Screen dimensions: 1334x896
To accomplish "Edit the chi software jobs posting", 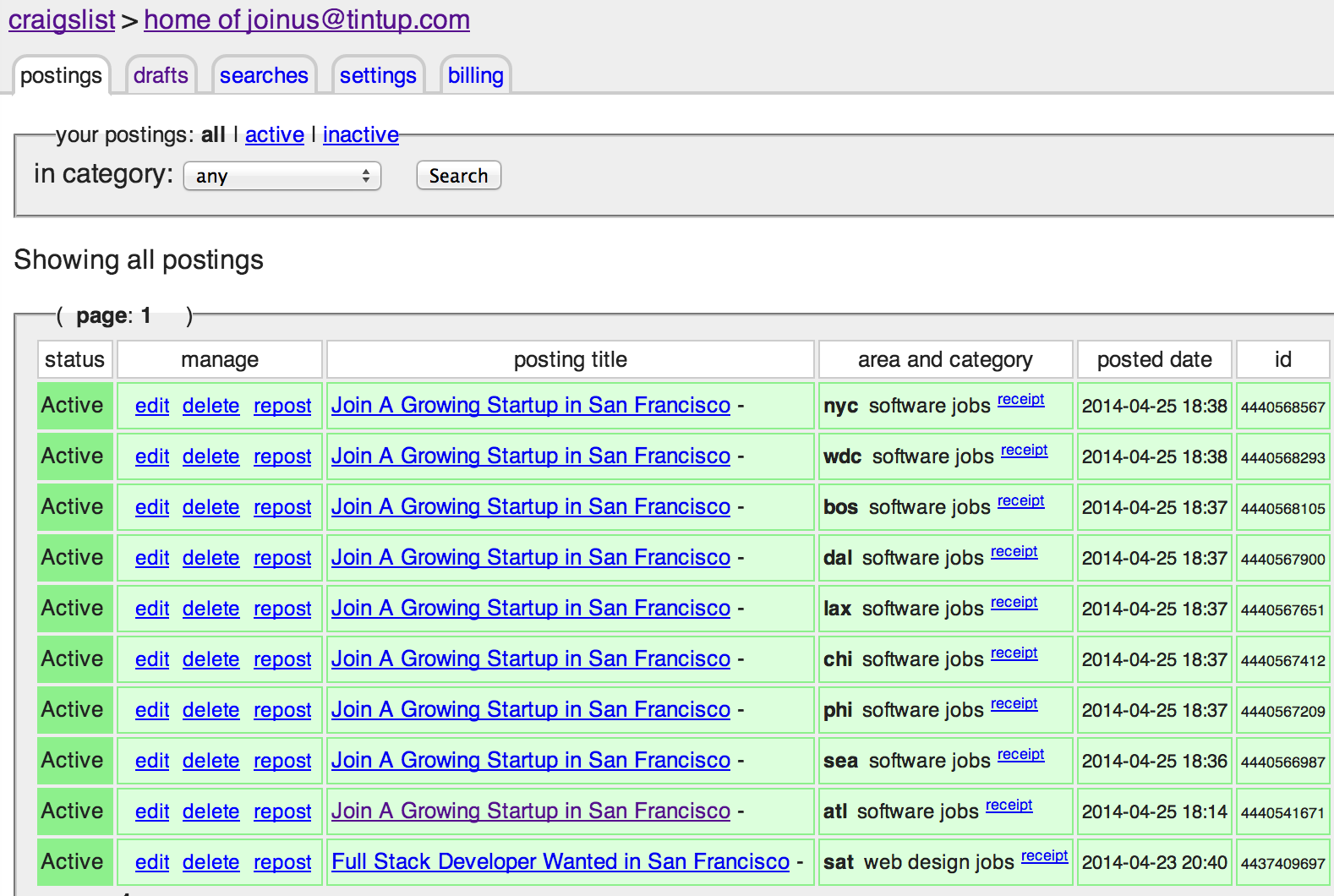I will [152, 659].
